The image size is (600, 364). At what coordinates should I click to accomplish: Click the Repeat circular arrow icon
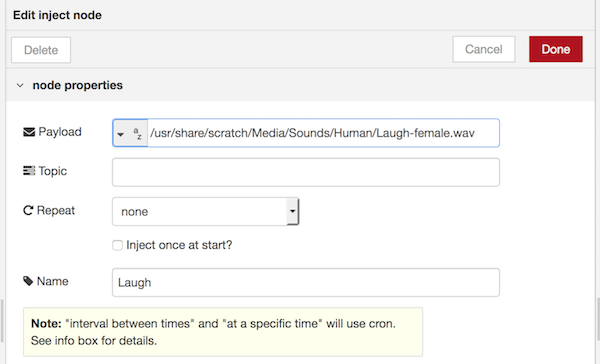pos(28,211)
